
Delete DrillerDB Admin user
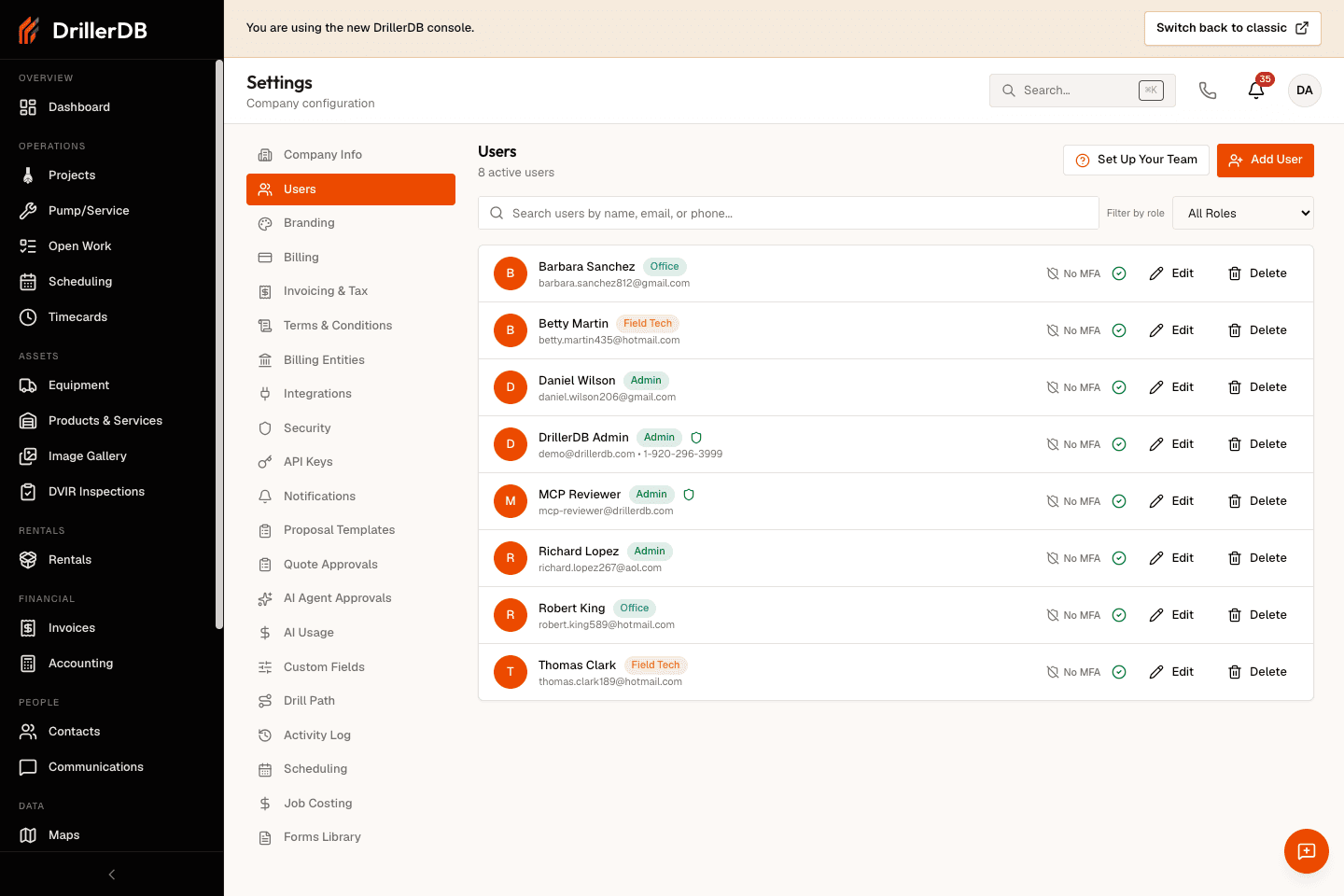click(x=1257, y=444)
